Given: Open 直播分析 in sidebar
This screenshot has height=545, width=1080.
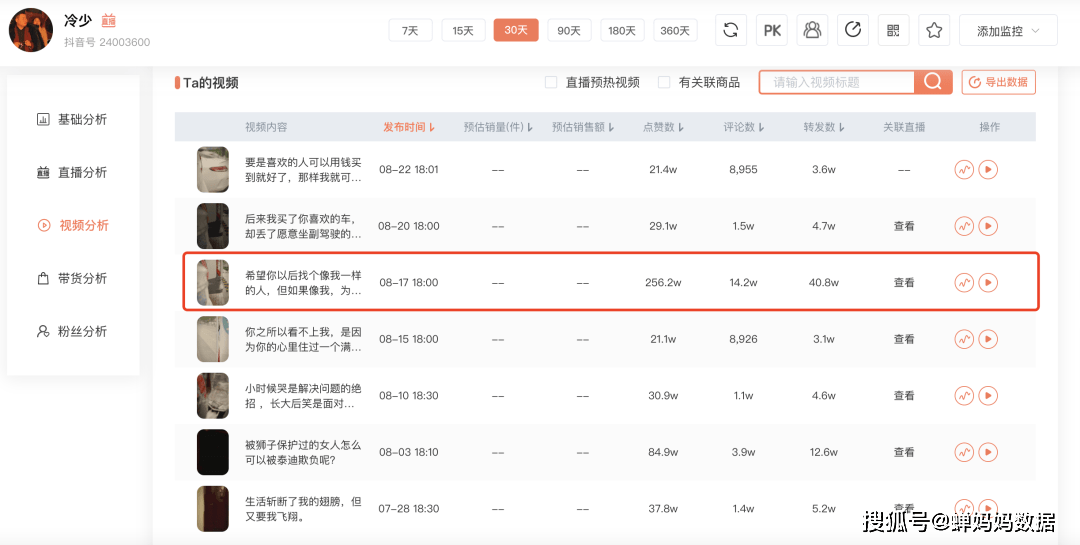Looking at the screenshot, I should [72, 172].
